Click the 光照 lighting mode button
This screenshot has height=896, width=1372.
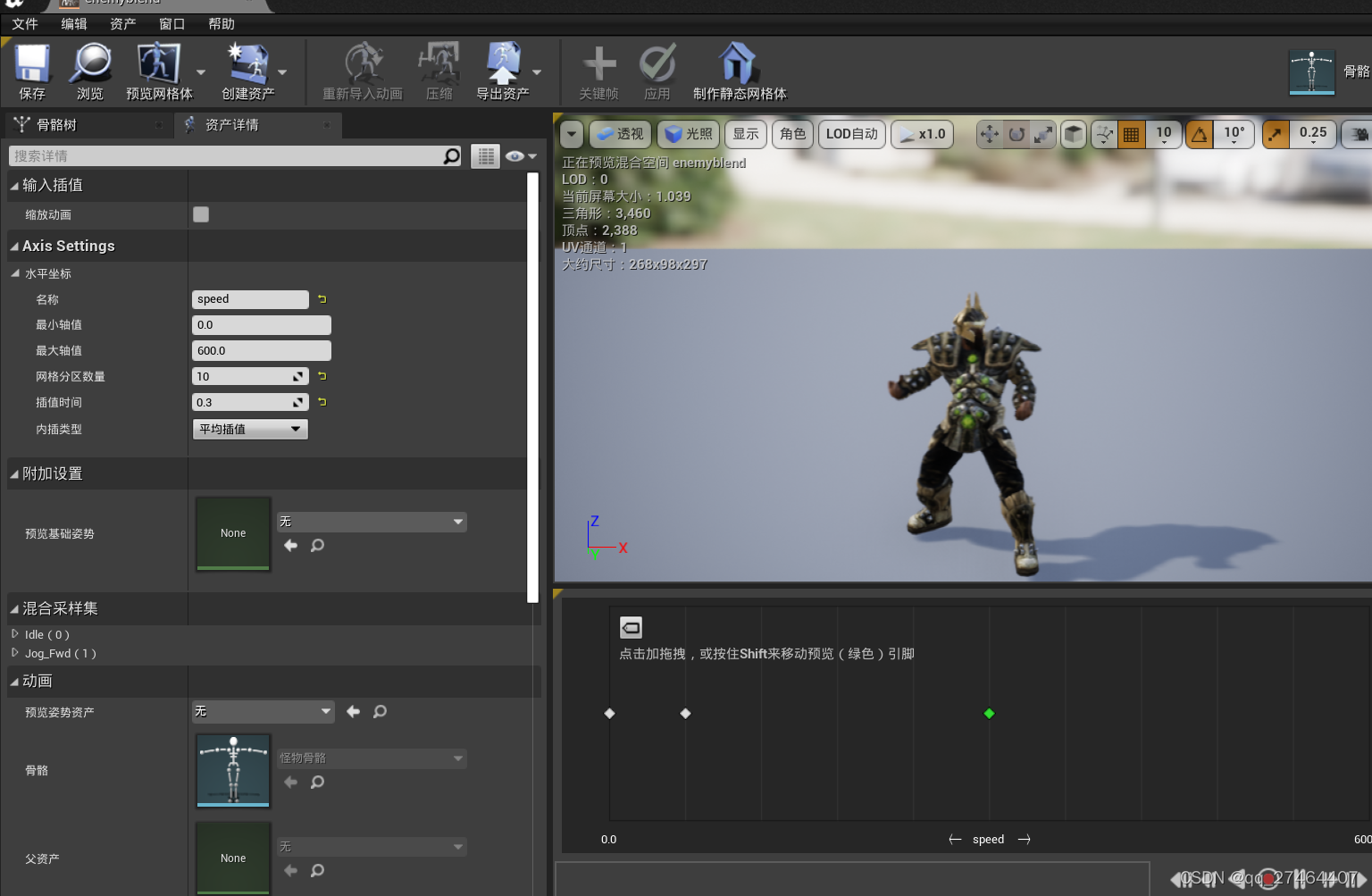click(689, 134)
